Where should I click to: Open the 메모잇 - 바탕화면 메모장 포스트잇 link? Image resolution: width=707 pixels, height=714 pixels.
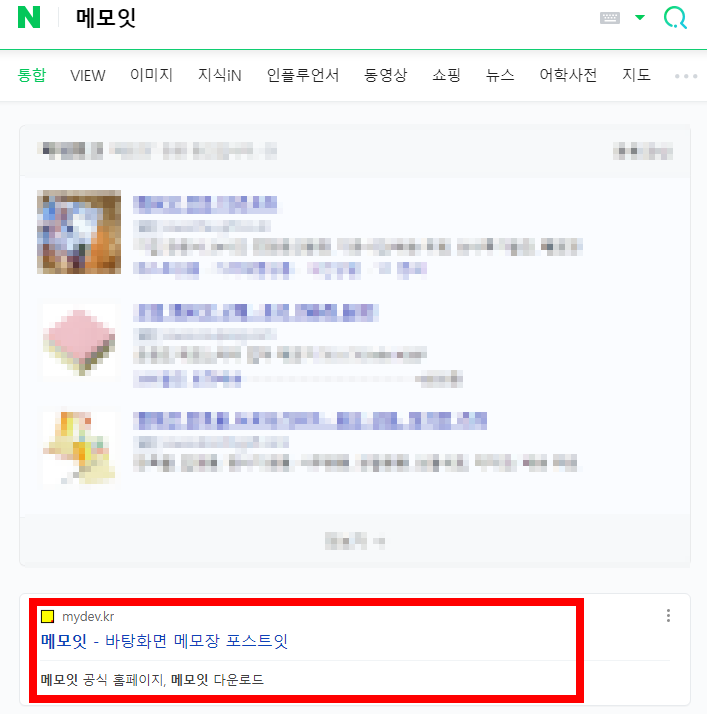tap(164, 641)
